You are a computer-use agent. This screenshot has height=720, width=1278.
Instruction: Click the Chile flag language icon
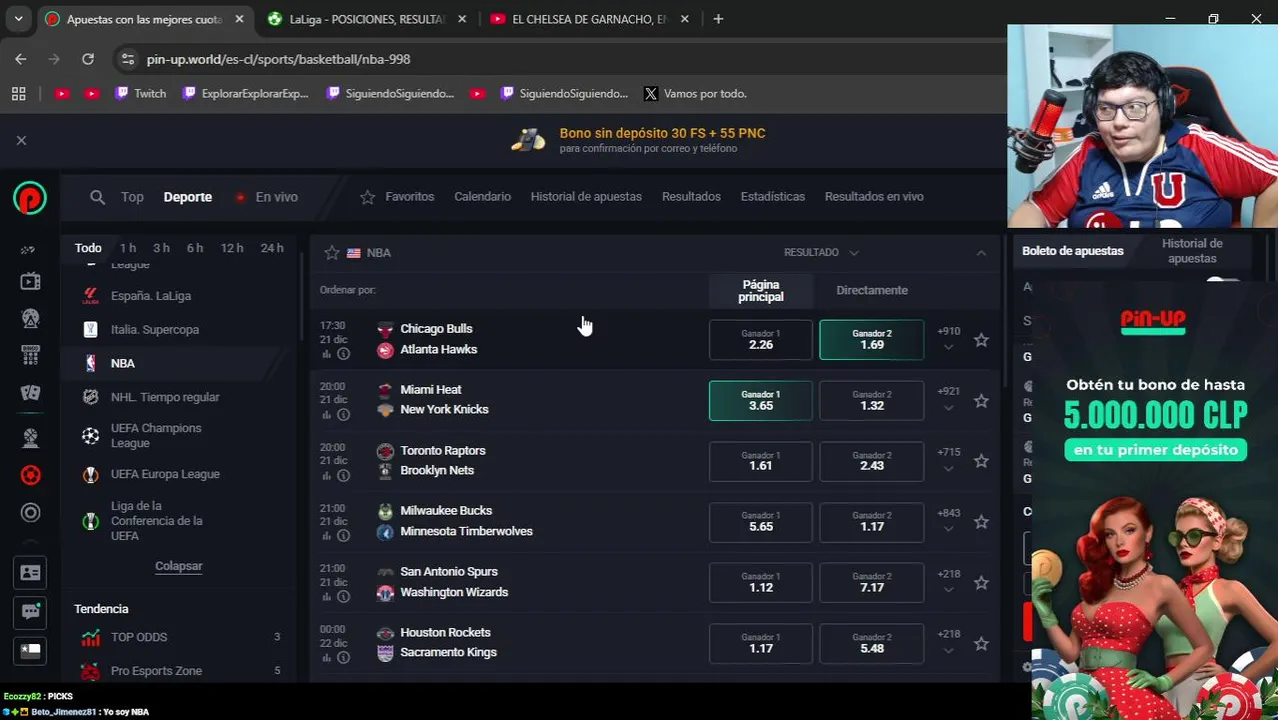[30, 650]
